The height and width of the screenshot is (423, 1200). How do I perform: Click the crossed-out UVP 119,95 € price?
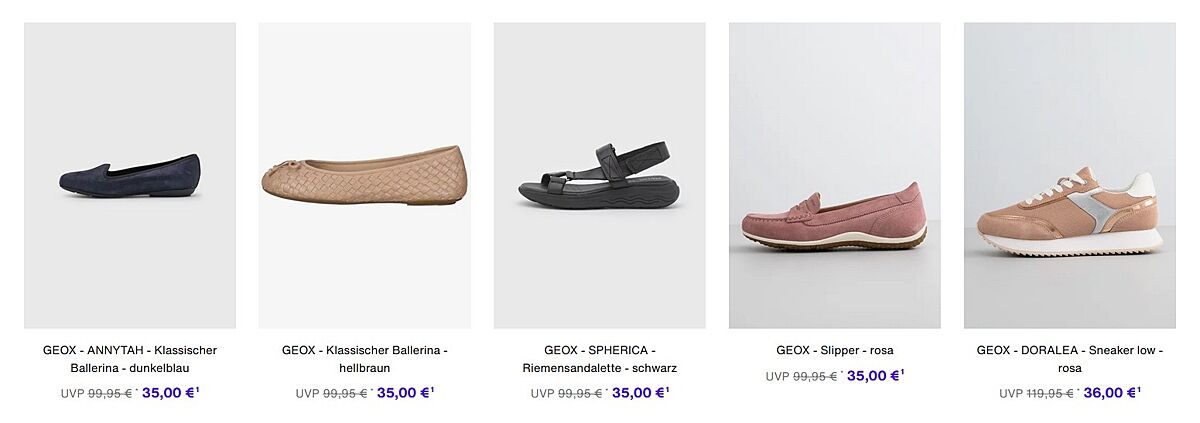tap(1049, 394)
